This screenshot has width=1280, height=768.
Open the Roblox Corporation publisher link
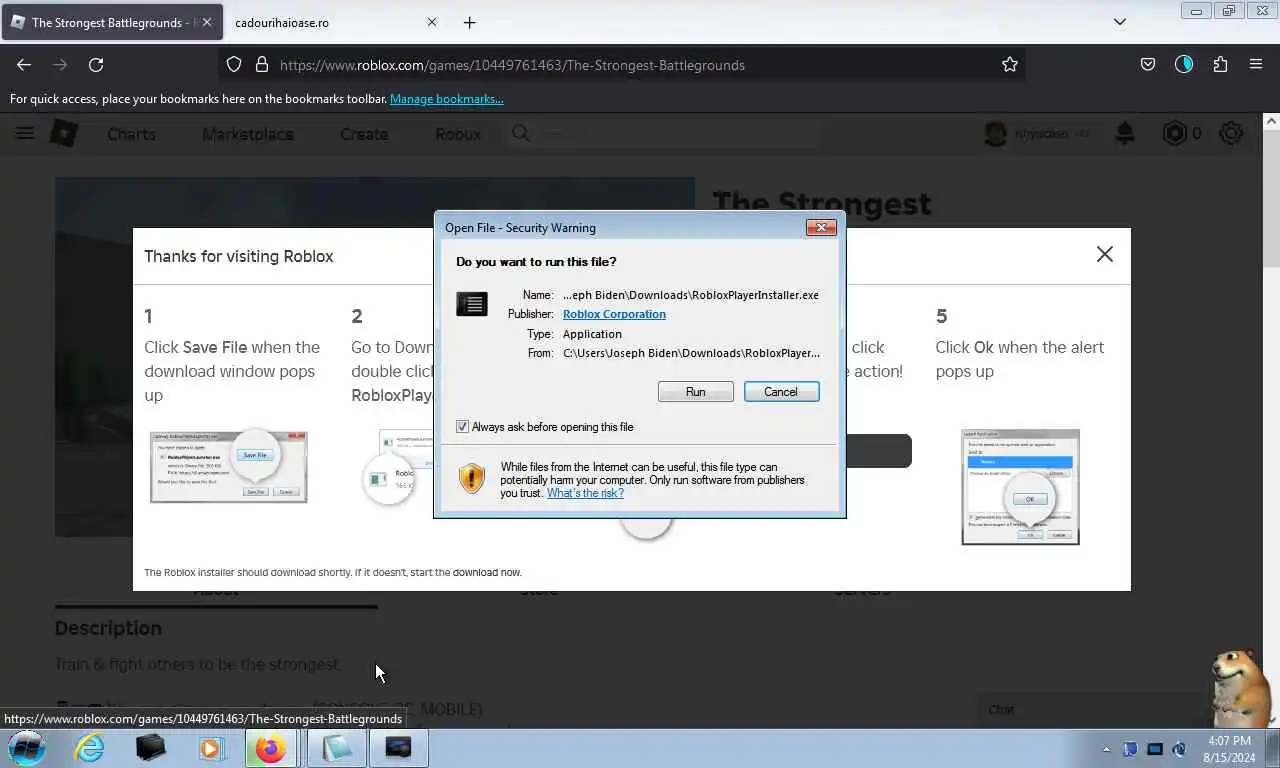pos(614,314)
